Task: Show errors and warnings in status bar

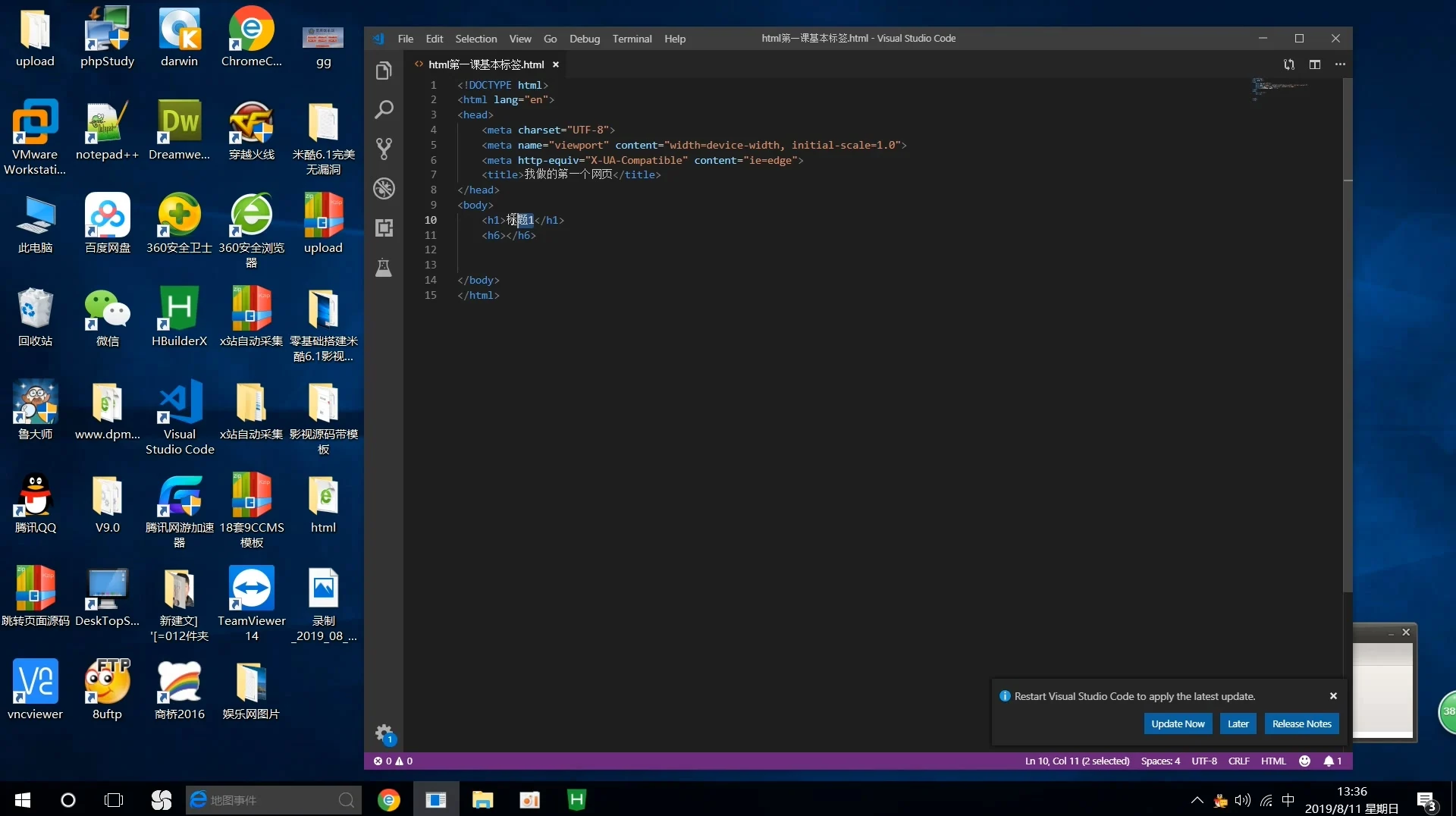Action: tap(393, 761)
